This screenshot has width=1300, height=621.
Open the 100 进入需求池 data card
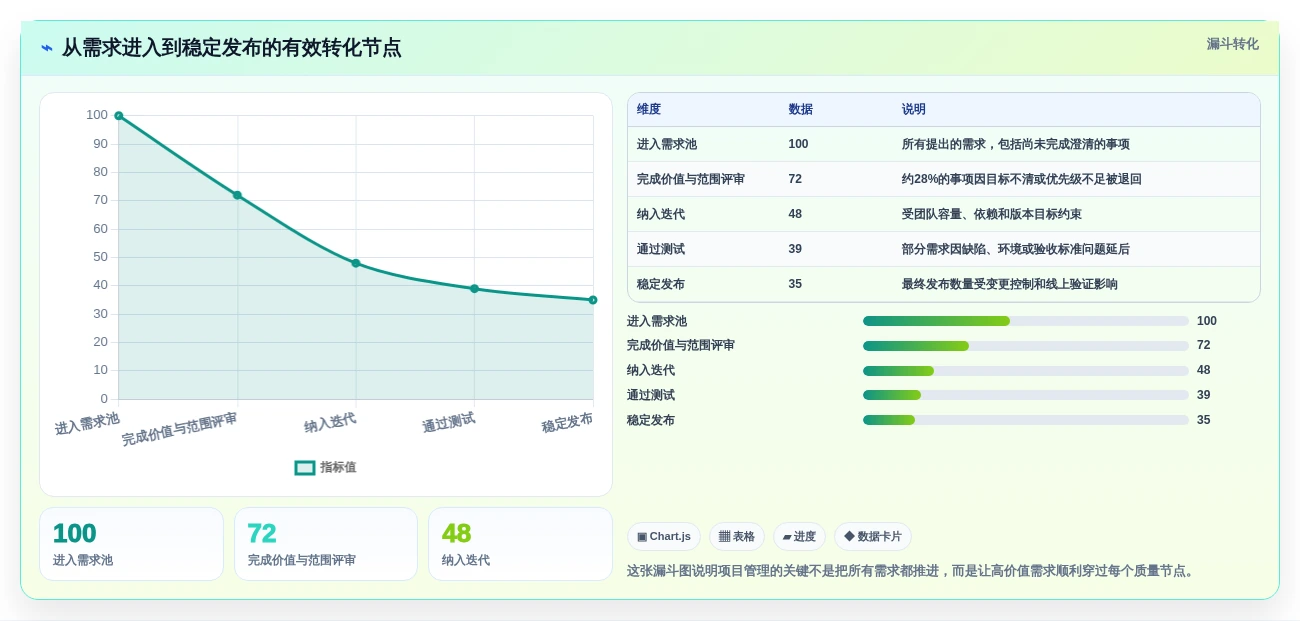131,544
